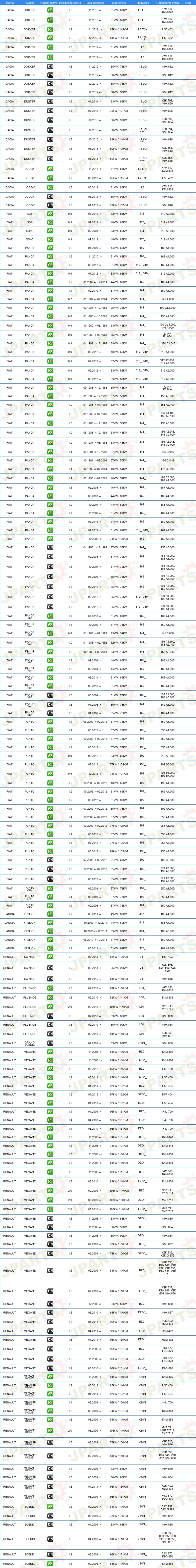Click petrol fuel icon in Panda 1170 A1.046 row

[x=50, y=343]
